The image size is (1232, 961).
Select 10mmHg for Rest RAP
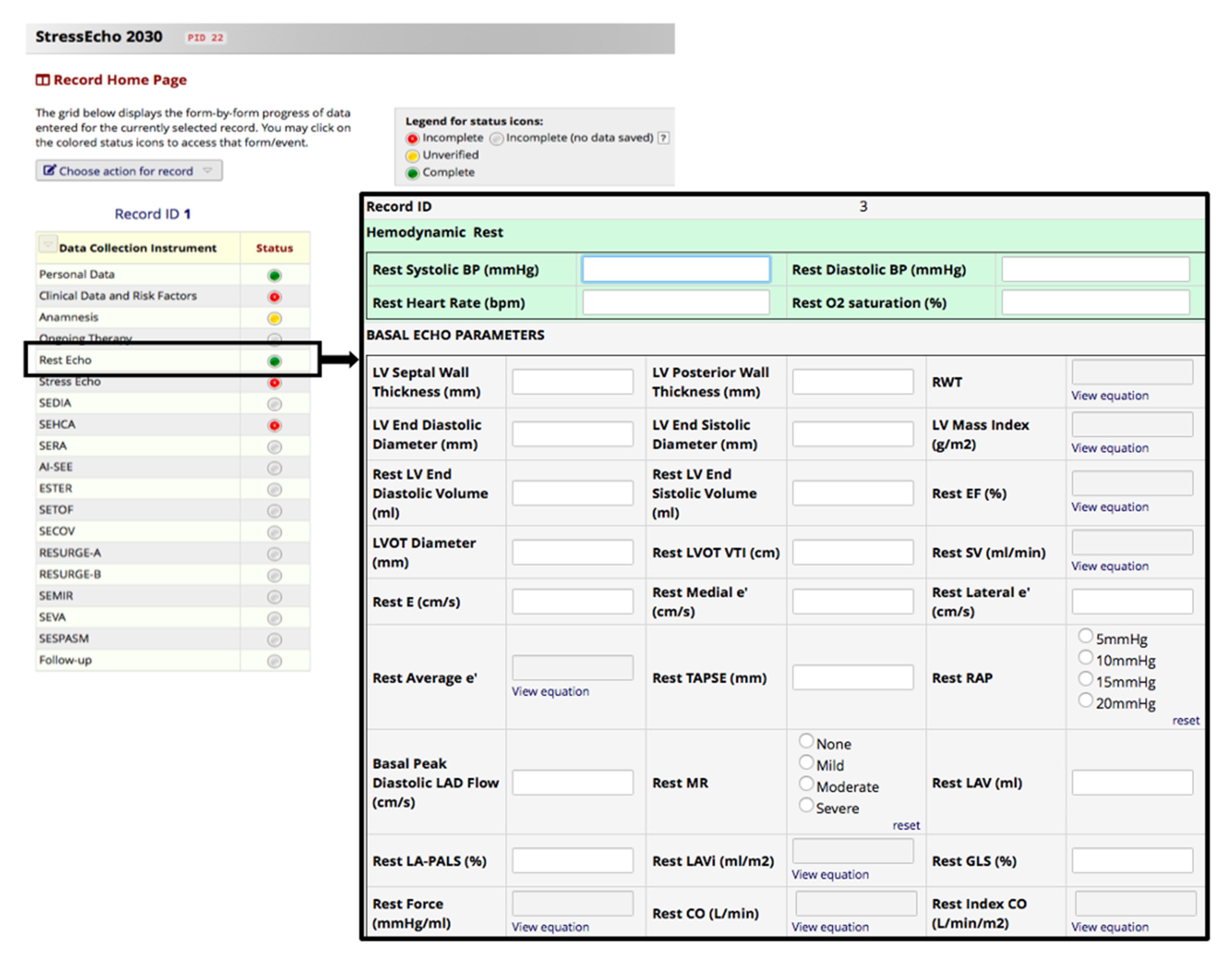pyautogui.click(x=1085, y=658)
